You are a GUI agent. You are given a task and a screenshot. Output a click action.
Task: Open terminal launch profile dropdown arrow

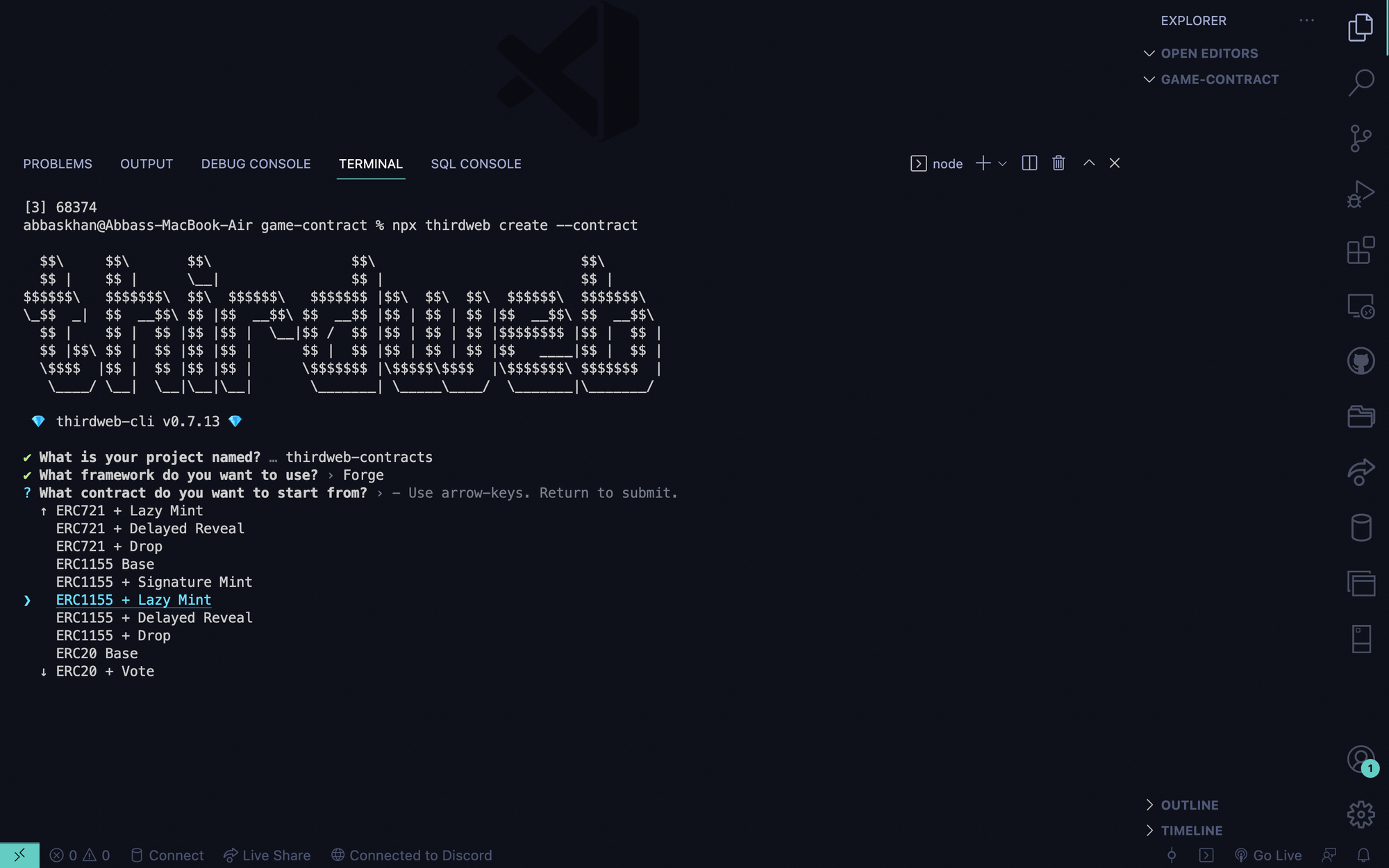(x=1001, y=164)
